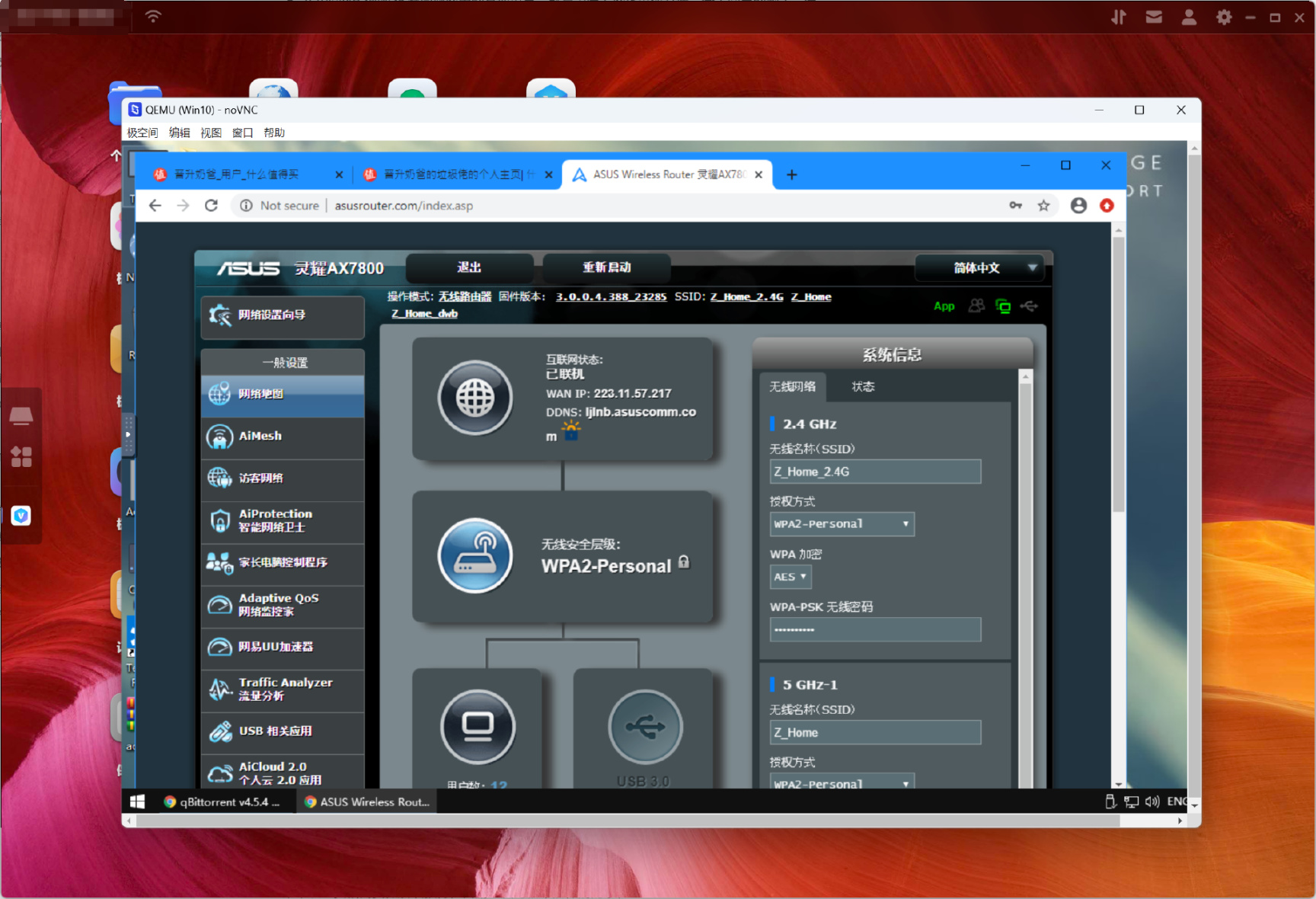Open Adaptive QoS 网络监控家 in the sidebar
The width and height of the screenshot is (1316, 899).
click(283, 606)
